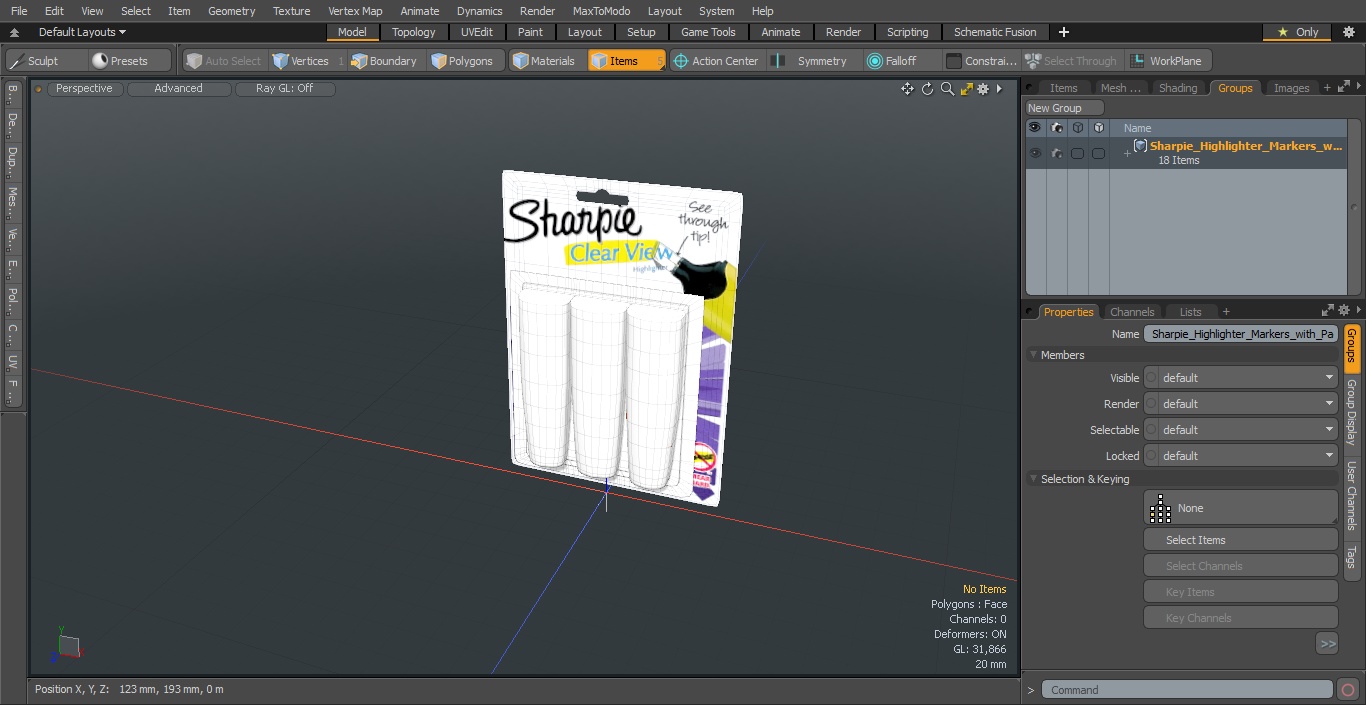Switch to Items selection mode

[627, 61]
